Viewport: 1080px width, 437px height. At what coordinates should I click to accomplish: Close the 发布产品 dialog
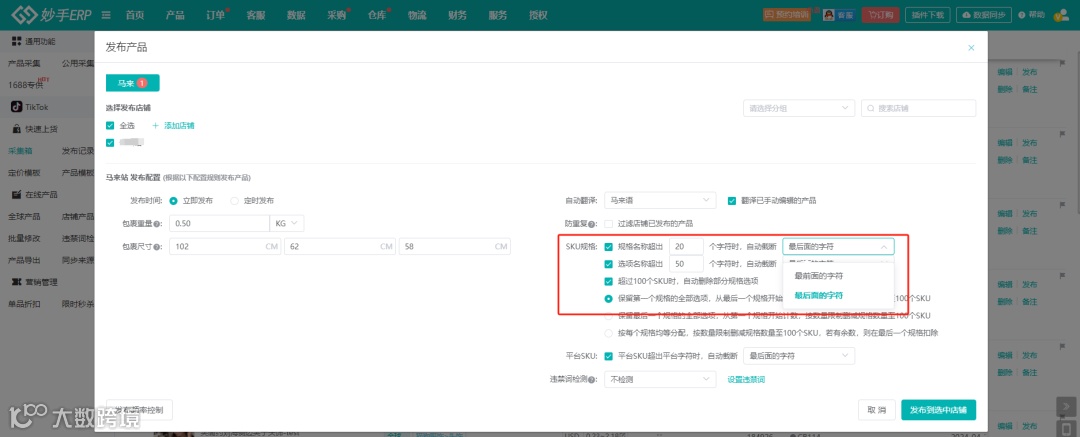pyautogui.click(x=971, y=48)
